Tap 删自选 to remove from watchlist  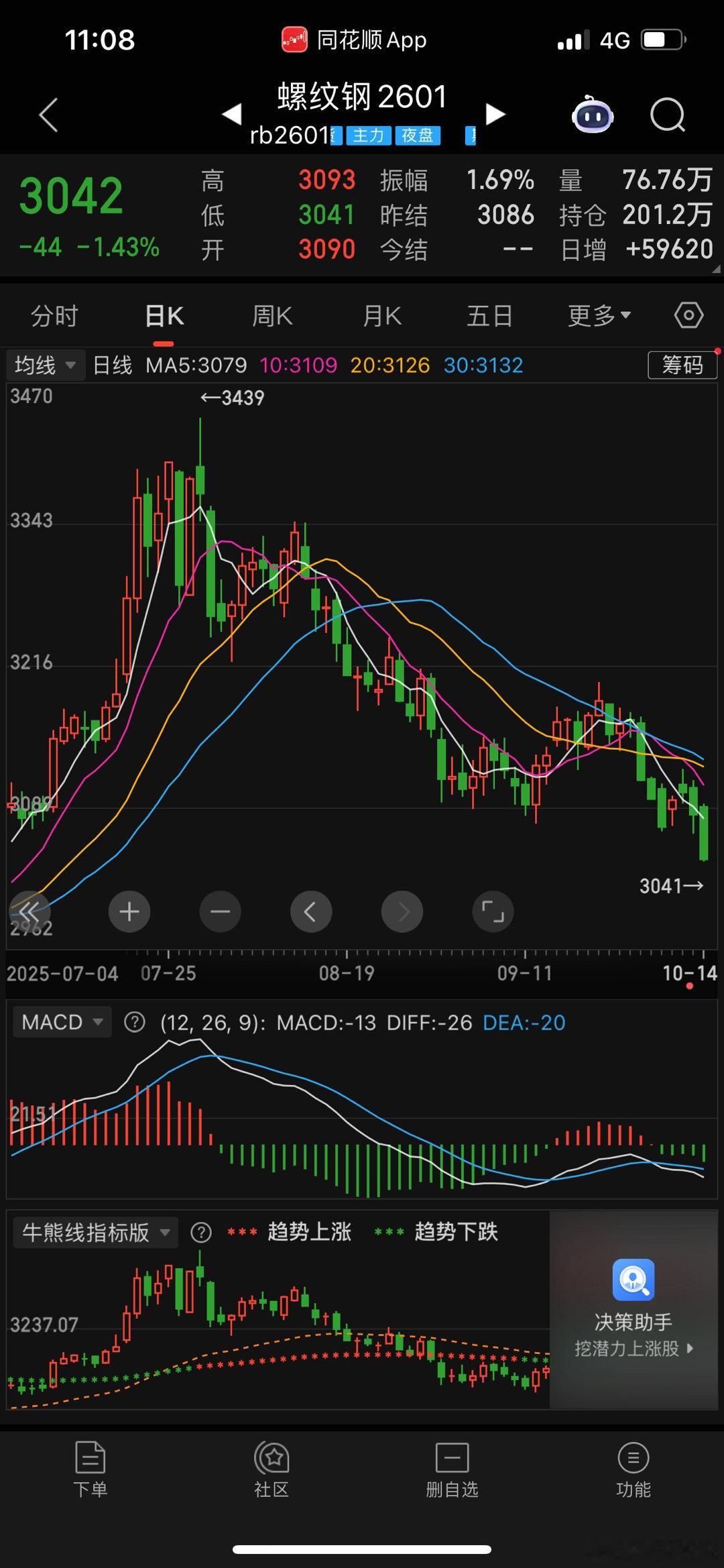[452, 1469]
